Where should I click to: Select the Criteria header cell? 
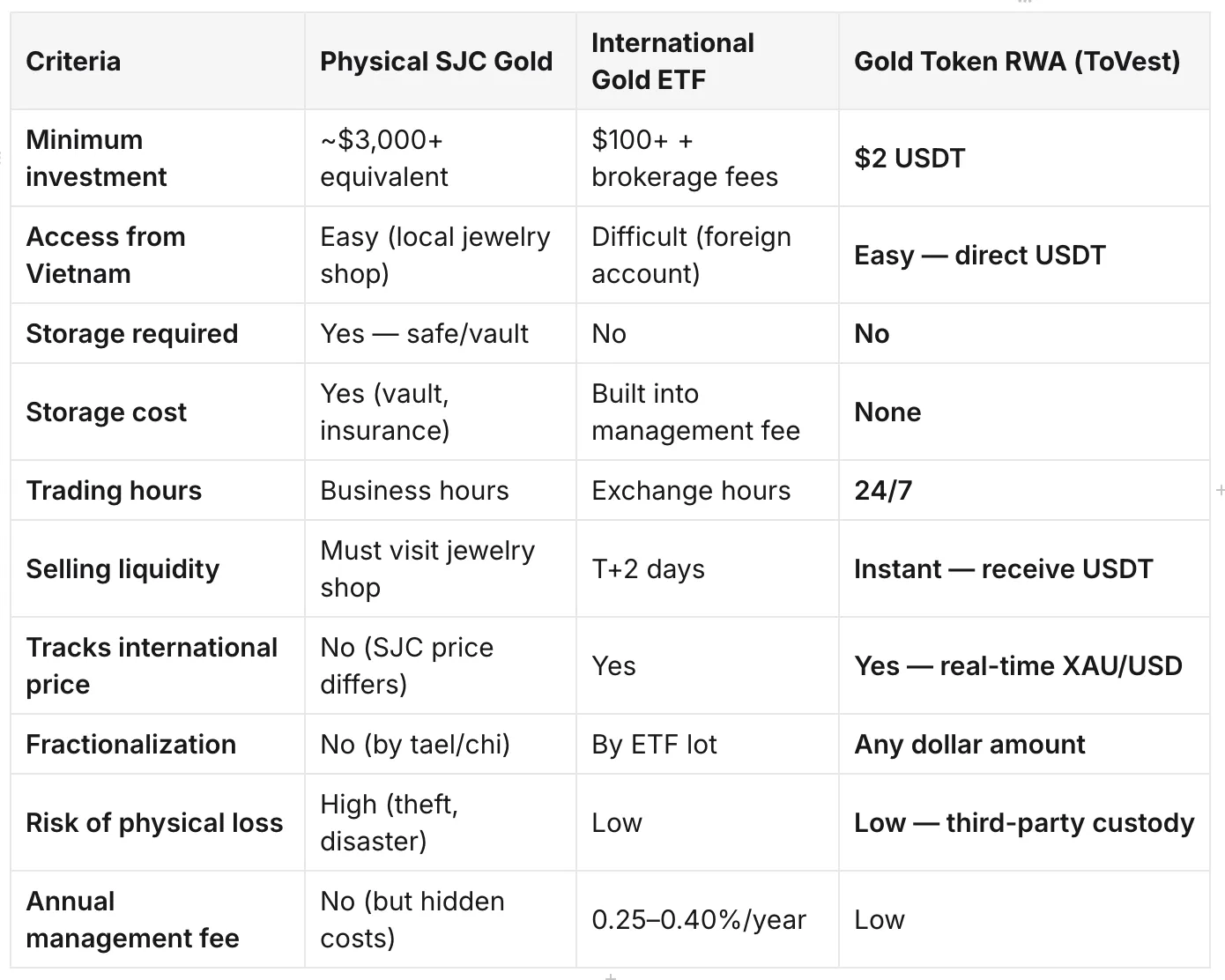(158, 61)
